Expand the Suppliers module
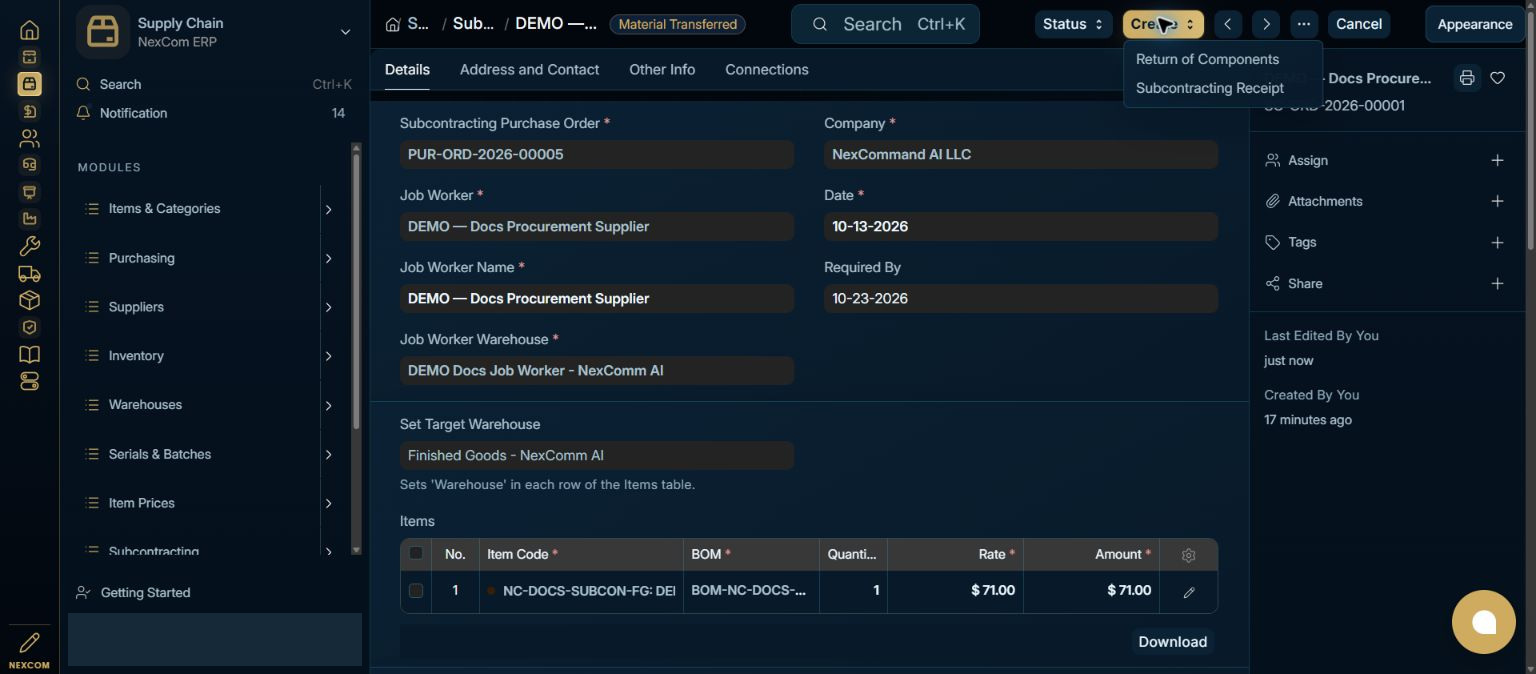Viewport: 1536px width, 674px height. pyautogui.click(x=328, y=307)
